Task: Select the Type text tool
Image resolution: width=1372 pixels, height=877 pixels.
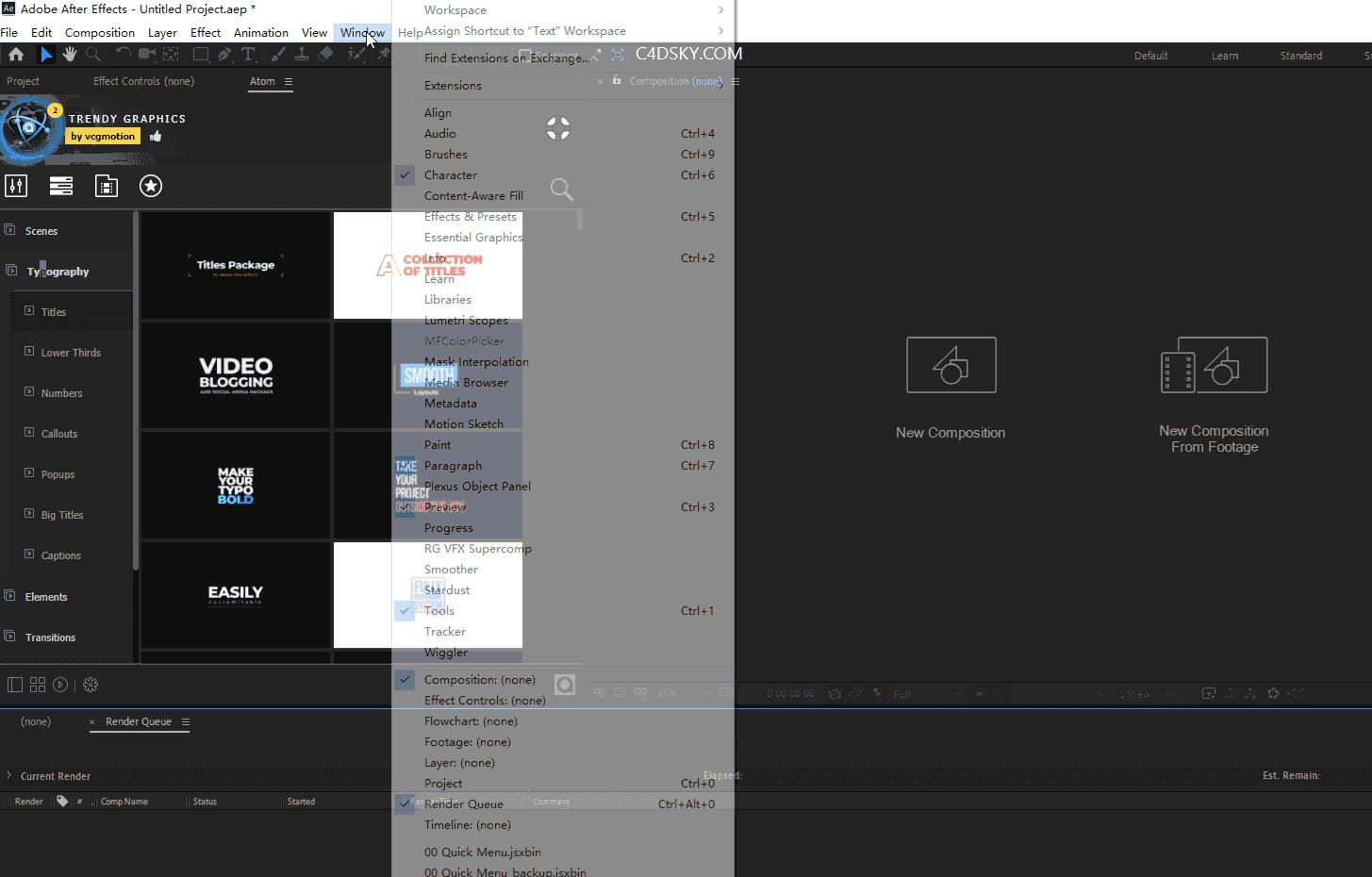Action: click(x=249, y=55)
